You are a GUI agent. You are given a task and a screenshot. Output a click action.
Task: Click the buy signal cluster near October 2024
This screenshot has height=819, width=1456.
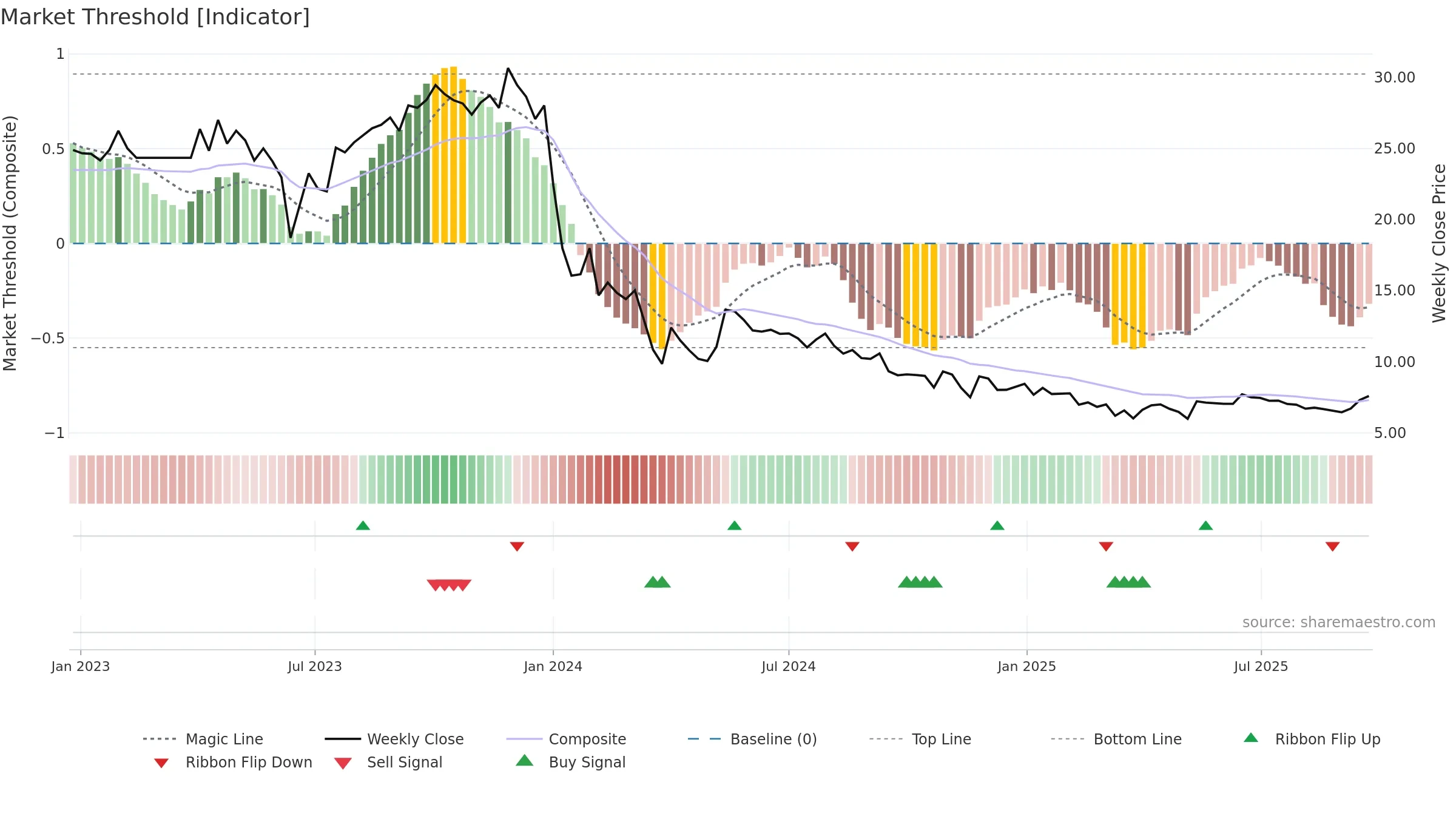pos(920,582)
